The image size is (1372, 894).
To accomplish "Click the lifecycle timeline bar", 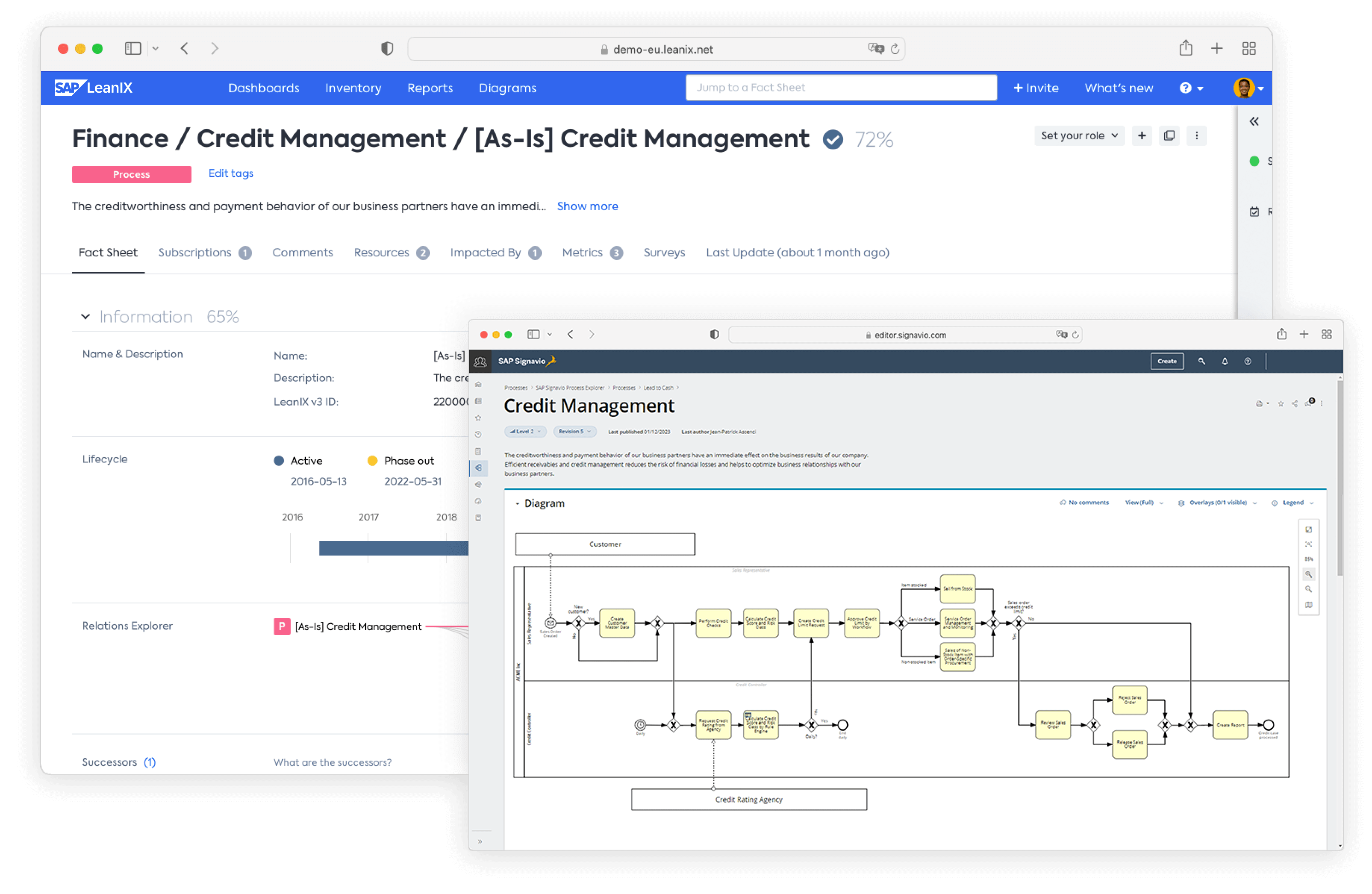I will point(392,548).
